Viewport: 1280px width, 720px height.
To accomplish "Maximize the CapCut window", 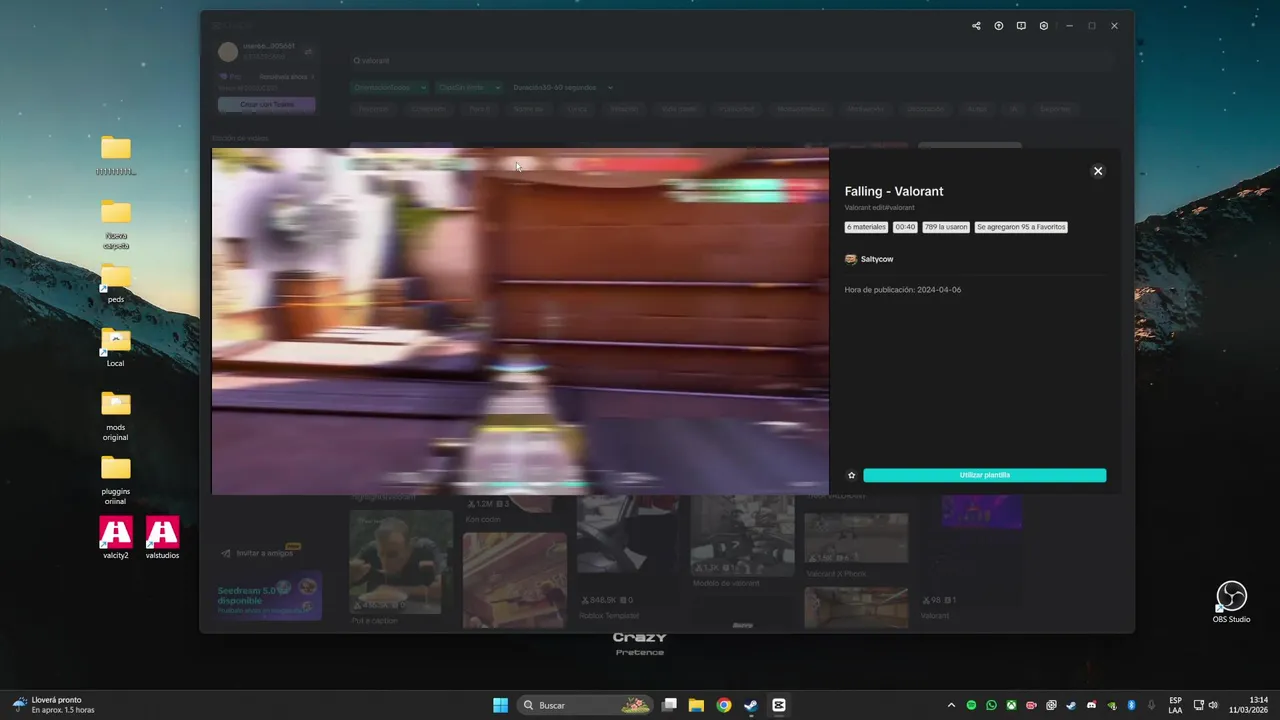I will [x=1092, y=26].
